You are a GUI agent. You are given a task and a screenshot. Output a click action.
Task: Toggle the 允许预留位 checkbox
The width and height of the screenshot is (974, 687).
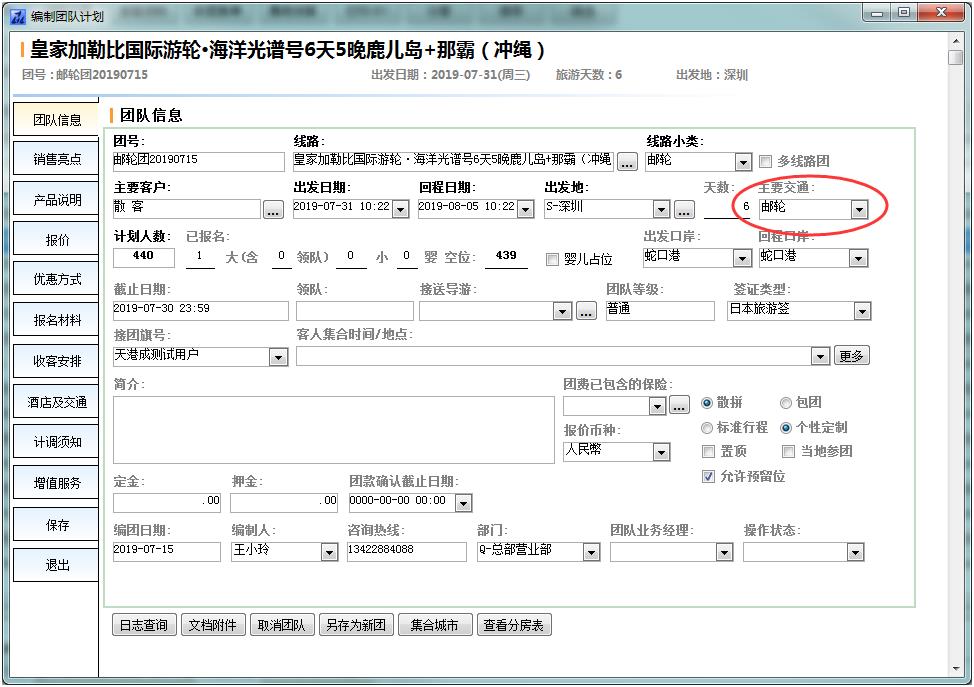click(709, 477)
